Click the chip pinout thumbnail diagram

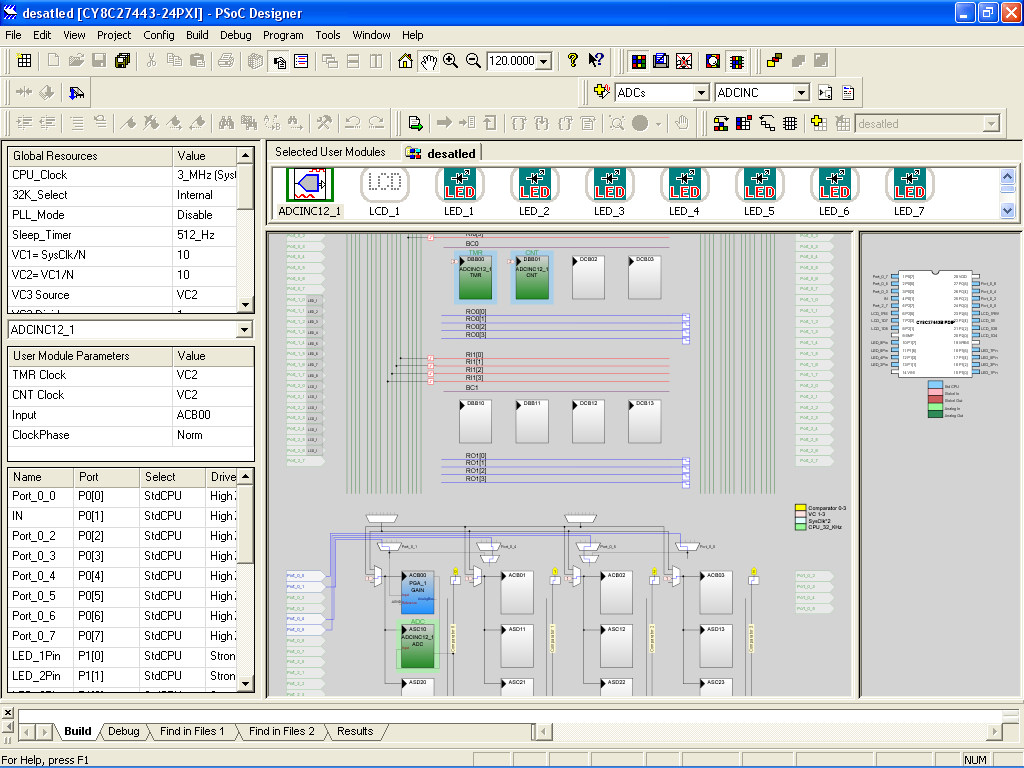935,324
